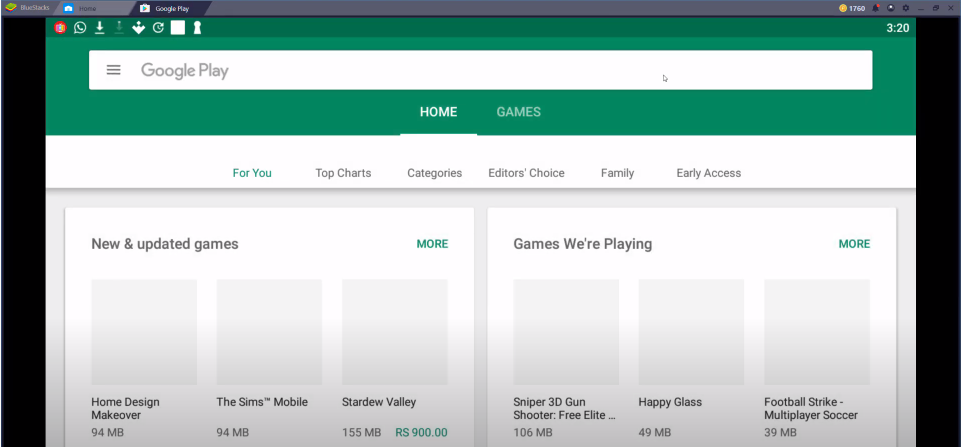Image resolution: width=961 pixels, height=447 pixels.
Task: Click the RS 900.00 price of Stardew Valley
Action: click(421, 433)
